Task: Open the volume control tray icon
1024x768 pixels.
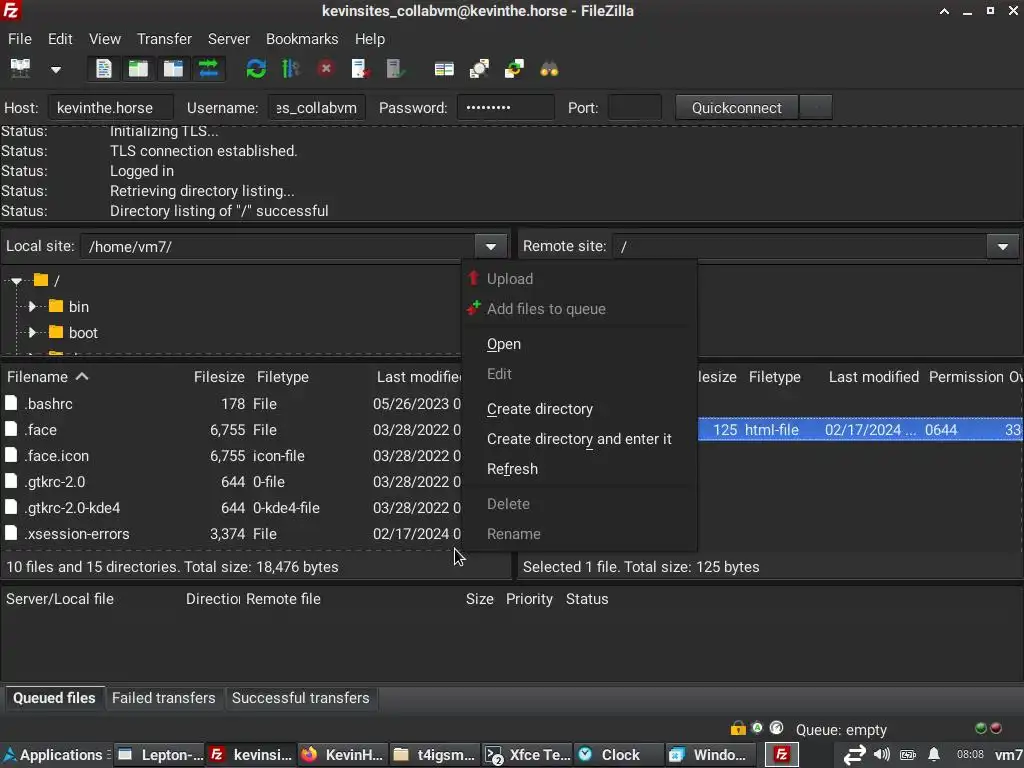Action: [x=882, y=755]
